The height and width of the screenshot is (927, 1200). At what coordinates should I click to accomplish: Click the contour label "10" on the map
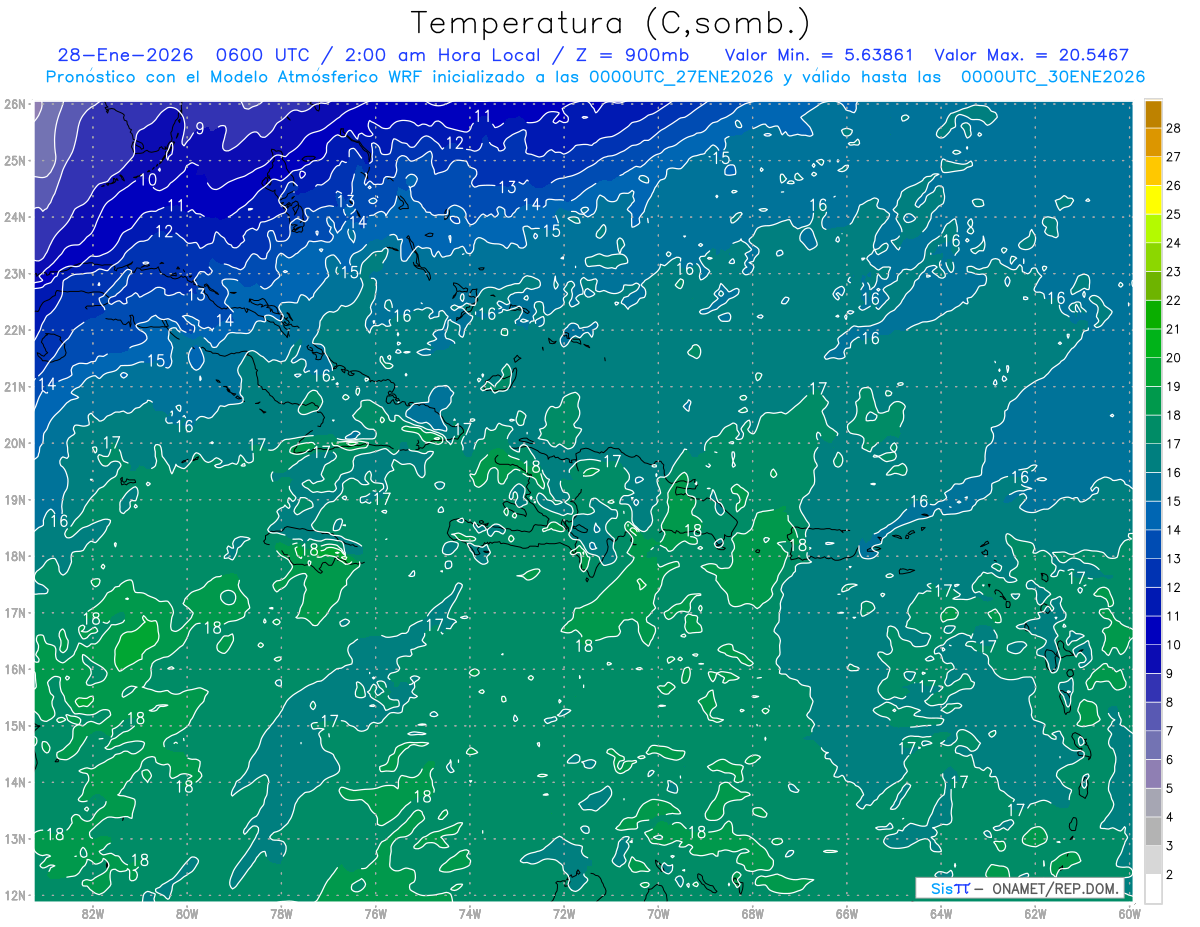(148, 180)
